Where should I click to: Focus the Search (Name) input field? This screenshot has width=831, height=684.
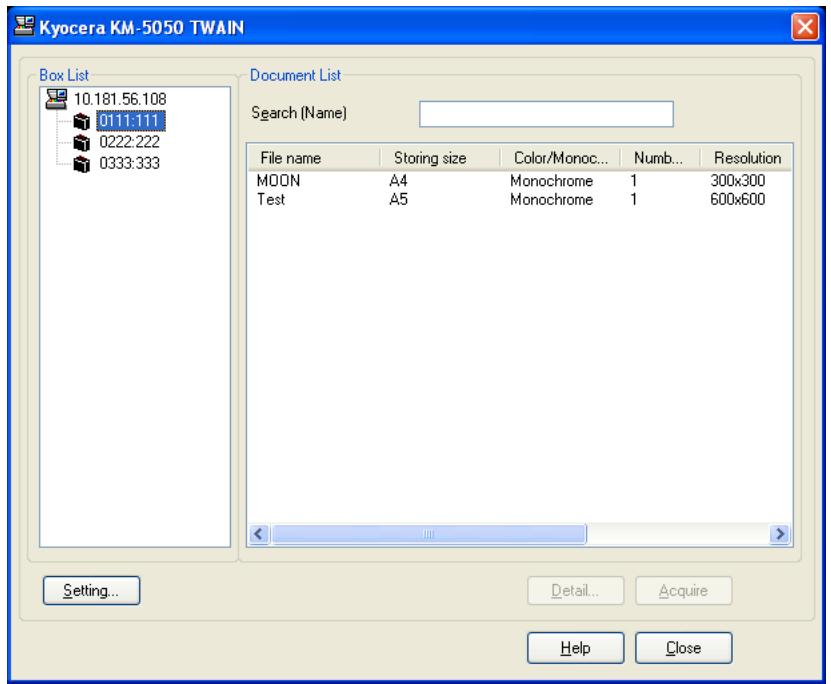tap(546, 114)
